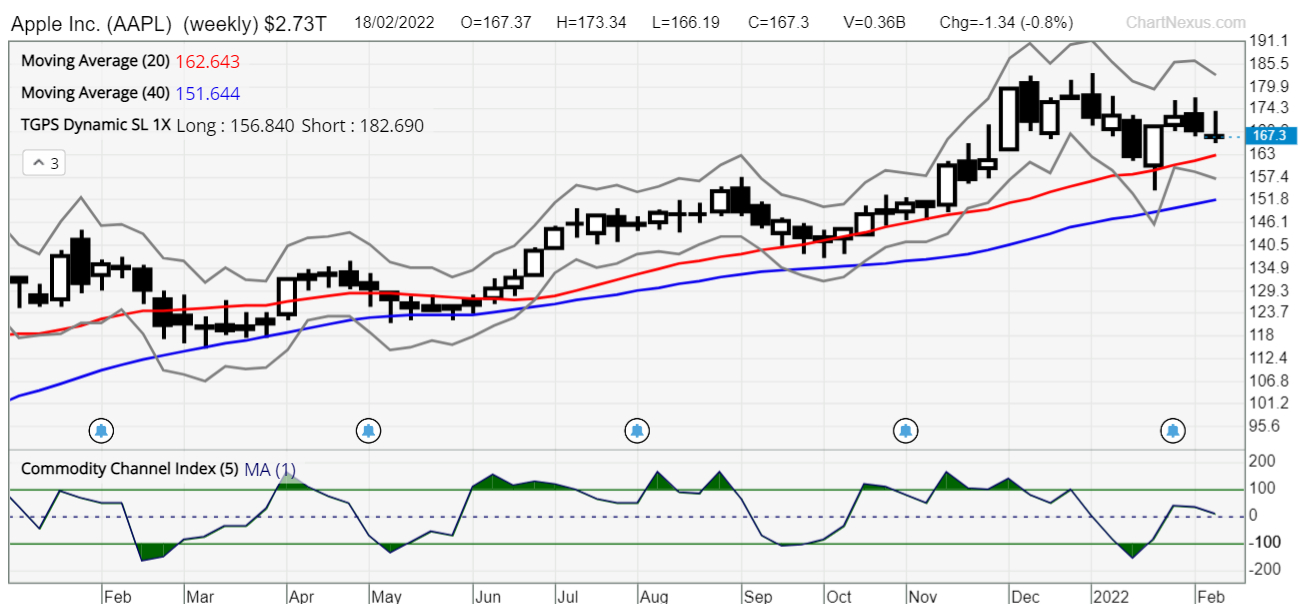
Task: Click the 18/02/2022 date in the header
Action: pyautogui.click(x=394, y=22)
